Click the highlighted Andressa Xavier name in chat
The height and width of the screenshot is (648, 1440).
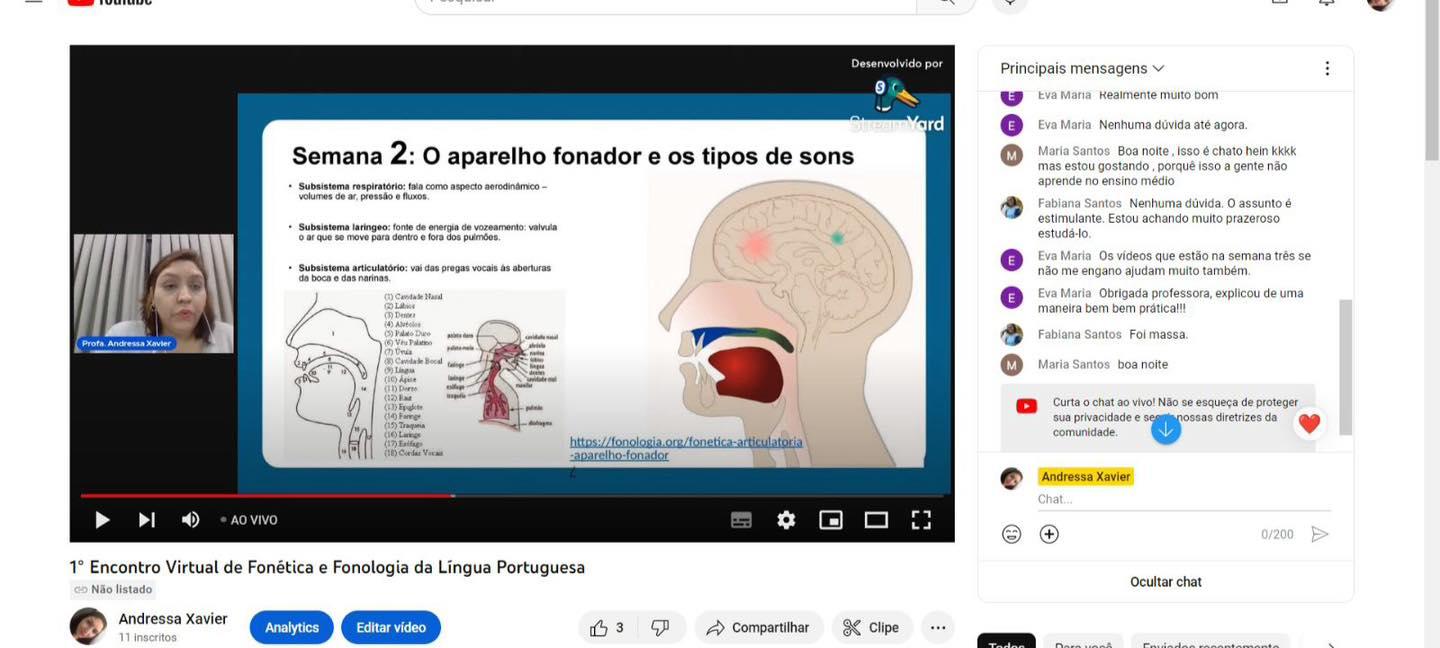[1086, 477]
